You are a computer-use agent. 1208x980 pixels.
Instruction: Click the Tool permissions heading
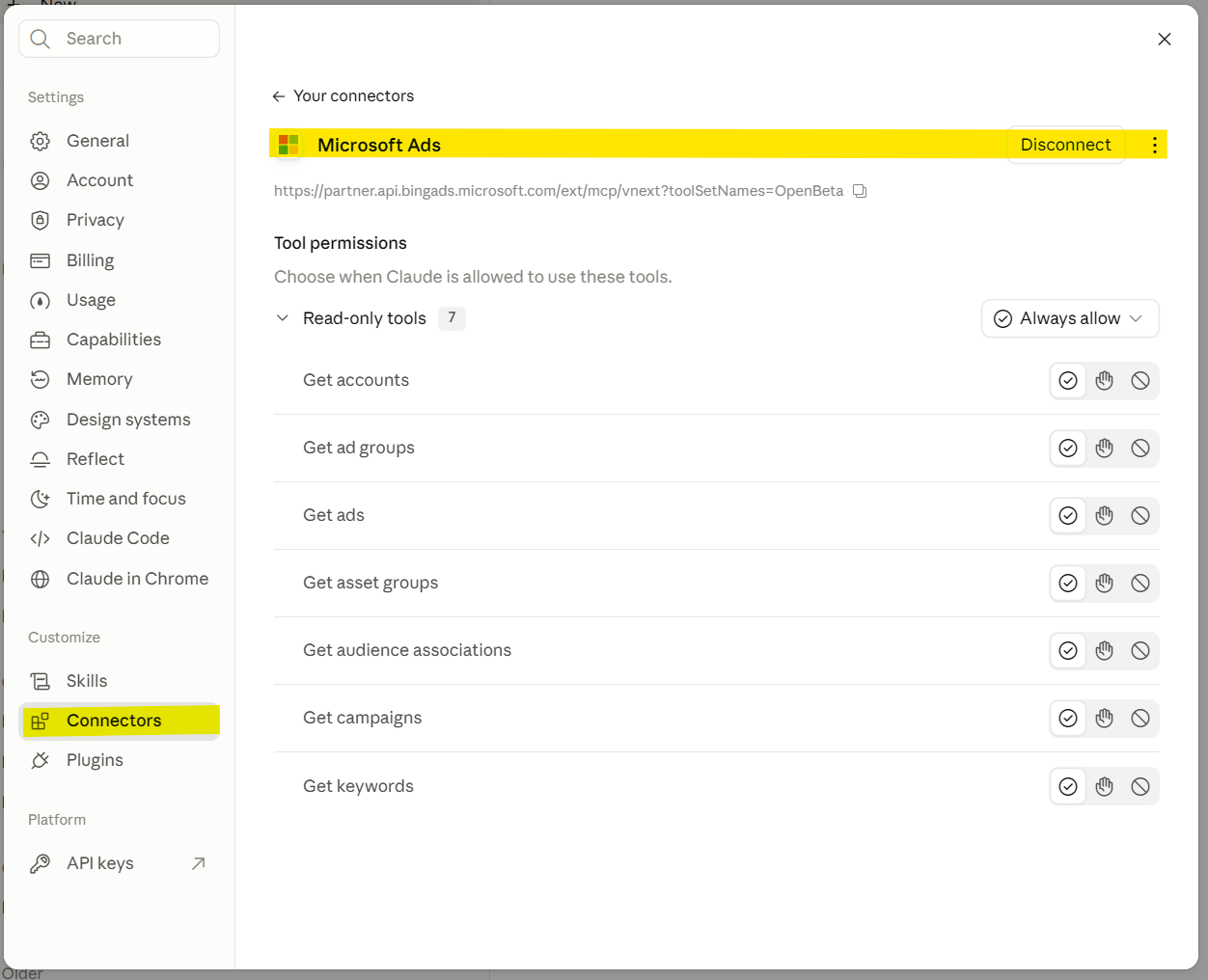(341, 243)
